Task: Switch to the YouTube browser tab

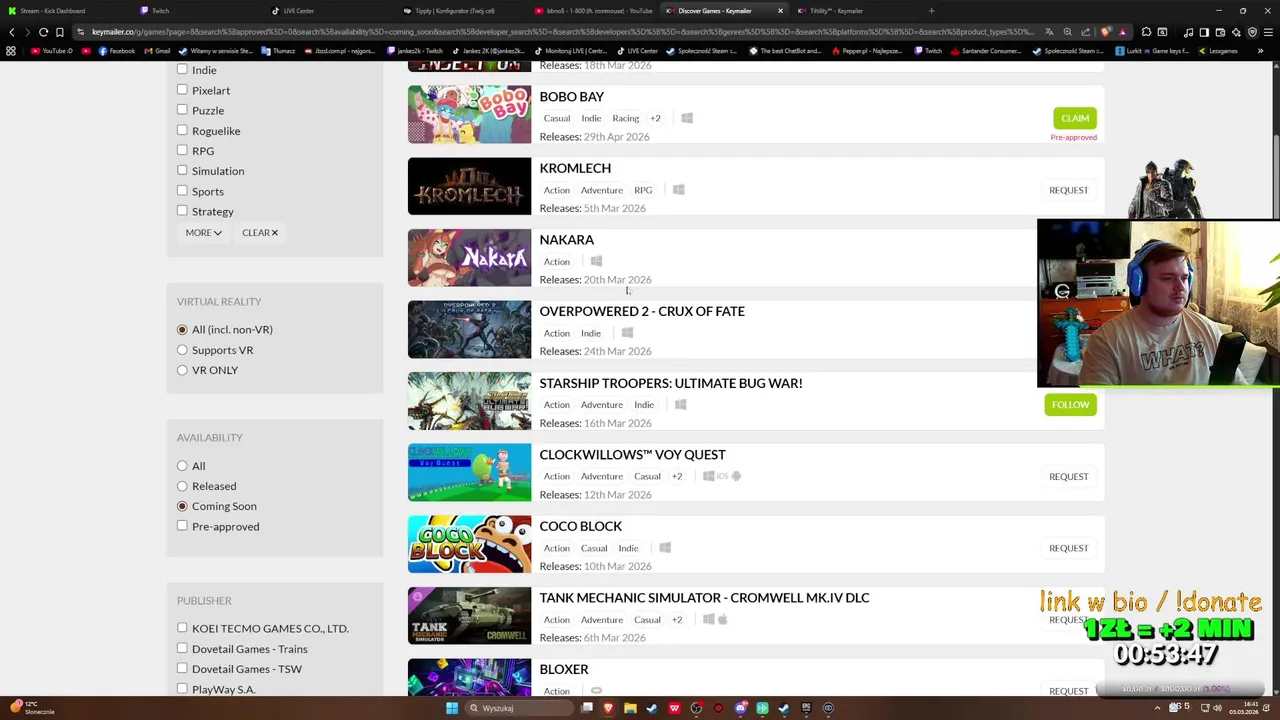Action: [x=592, y=11]
